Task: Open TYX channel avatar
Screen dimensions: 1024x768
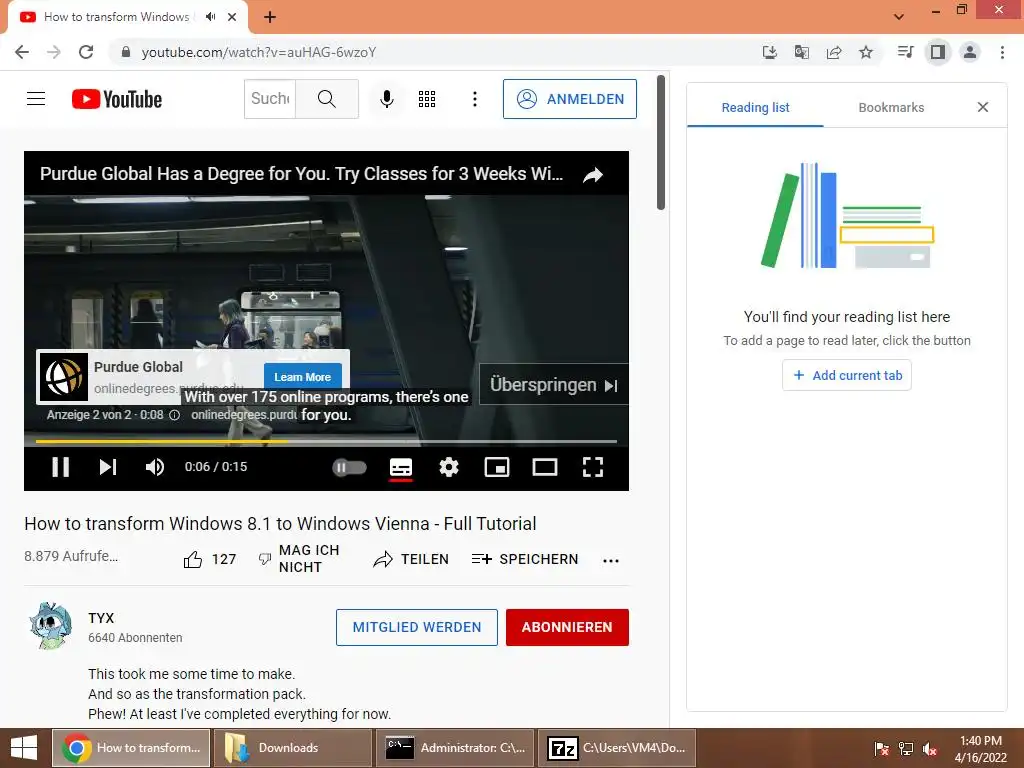Action: [50, 625]
